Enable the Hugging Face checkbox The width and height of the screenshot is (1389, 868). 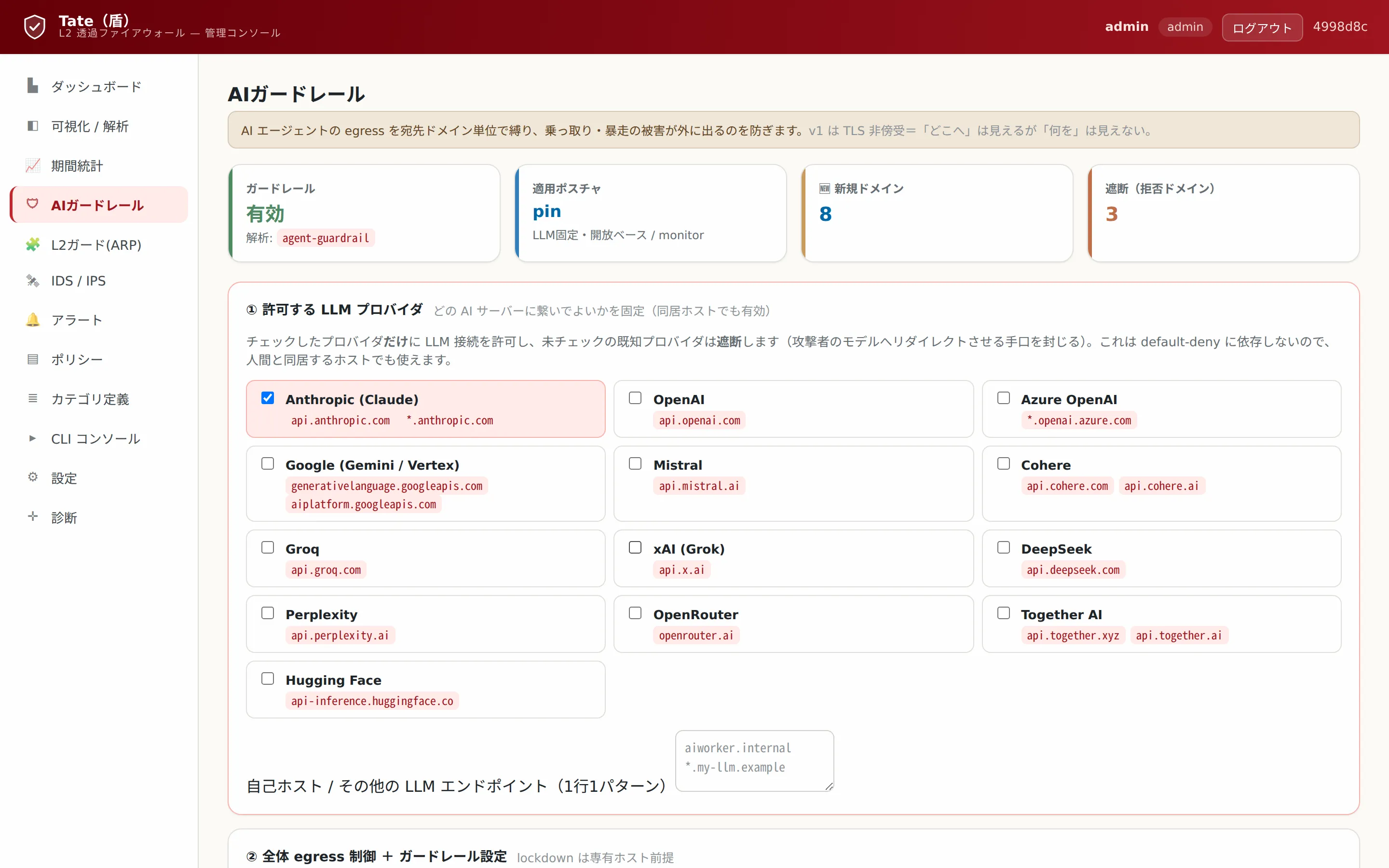[268, 678]
